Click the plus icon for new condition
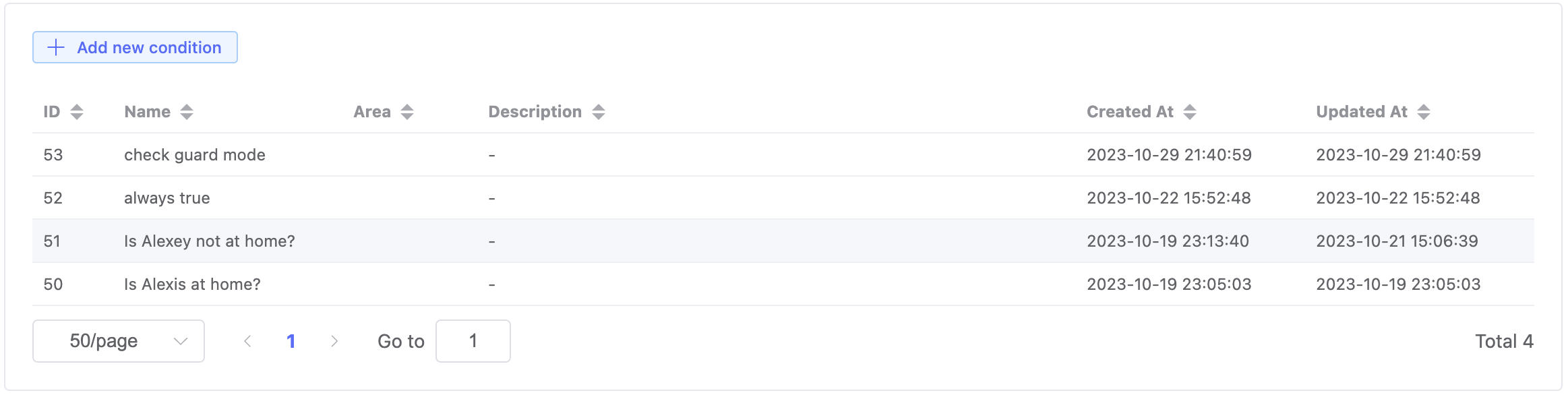 coord(56,47)
